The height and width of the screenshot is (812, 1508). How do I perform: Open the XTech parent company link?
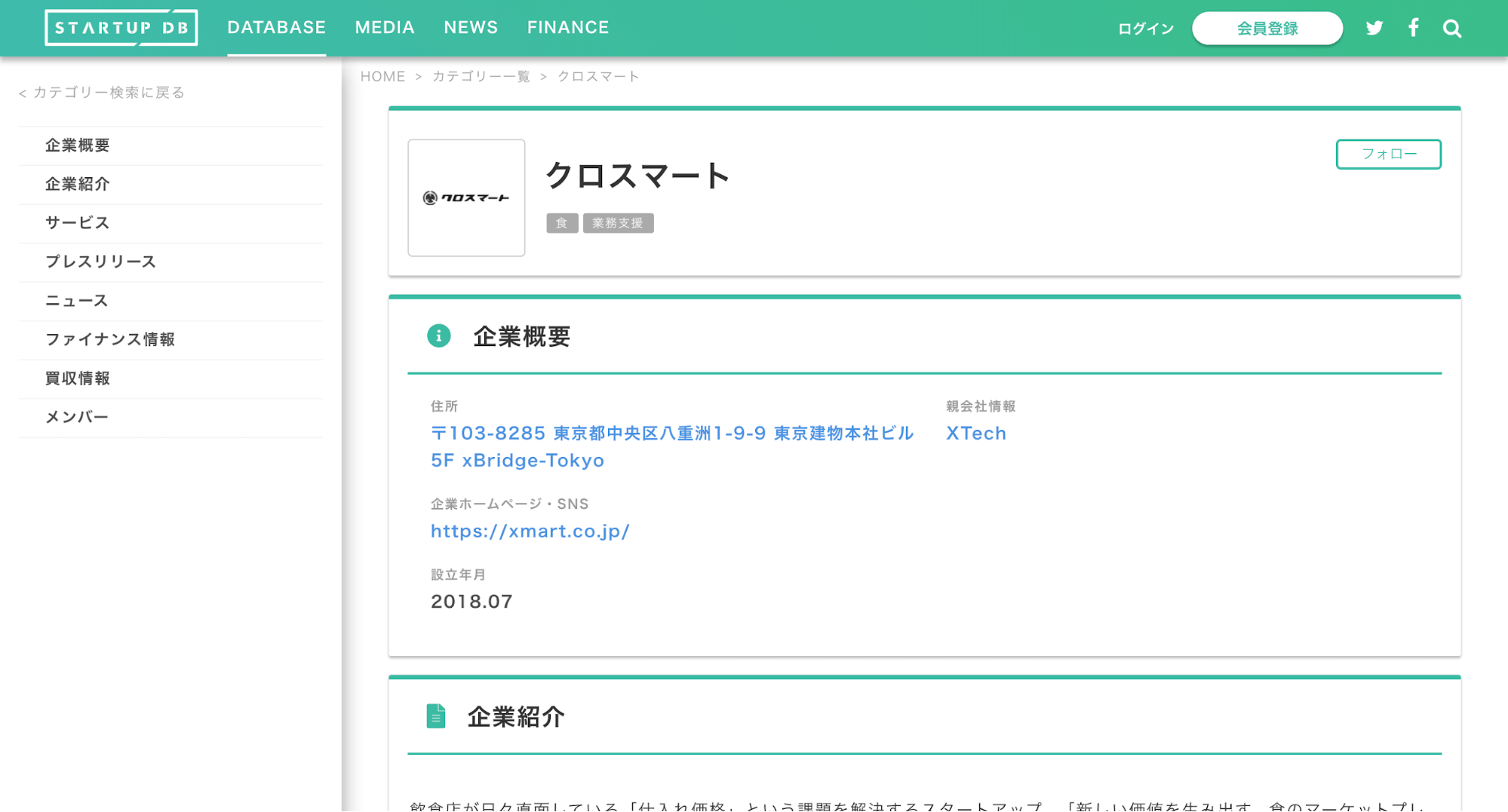pyautogui.click(x=976, y=434)
